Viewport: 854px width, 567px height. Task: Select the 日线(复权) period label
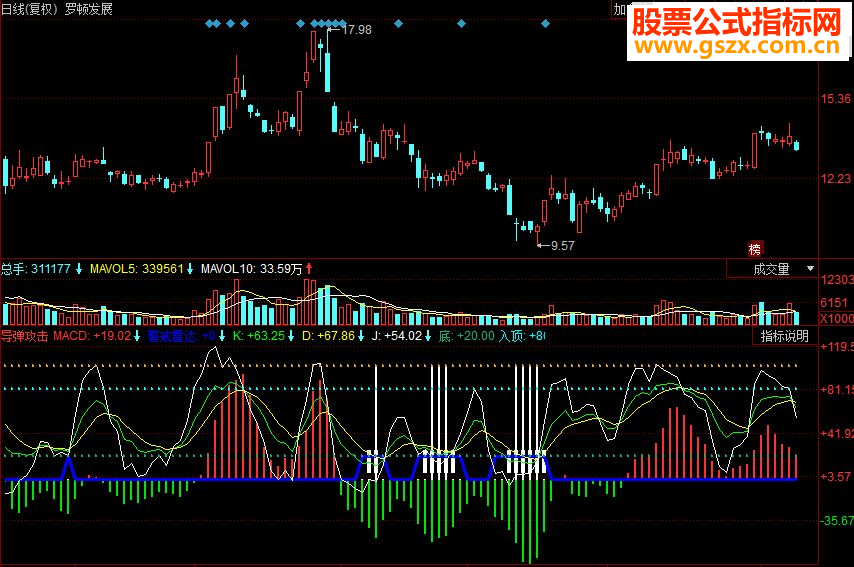tap(29, 9)
